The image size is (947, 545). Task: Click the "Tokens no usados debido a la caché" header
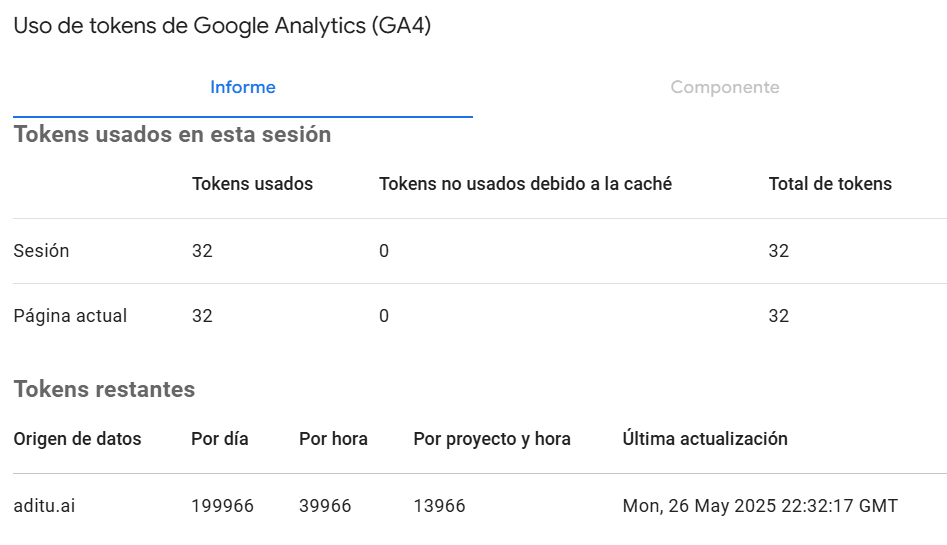525,184
